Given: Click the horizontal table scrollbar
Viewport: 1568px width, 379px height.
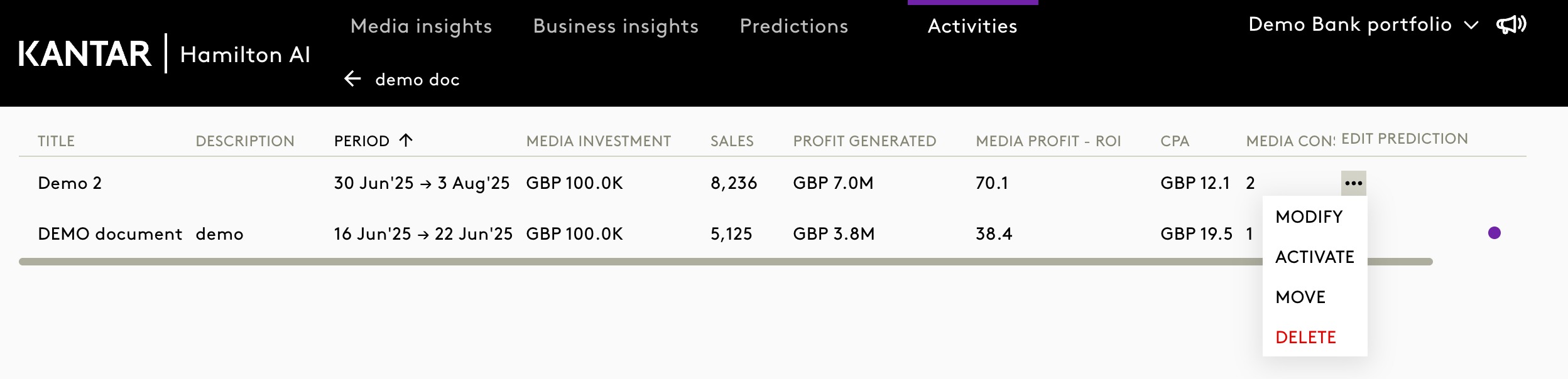Looking at the screenshot, I should [628, 262].
